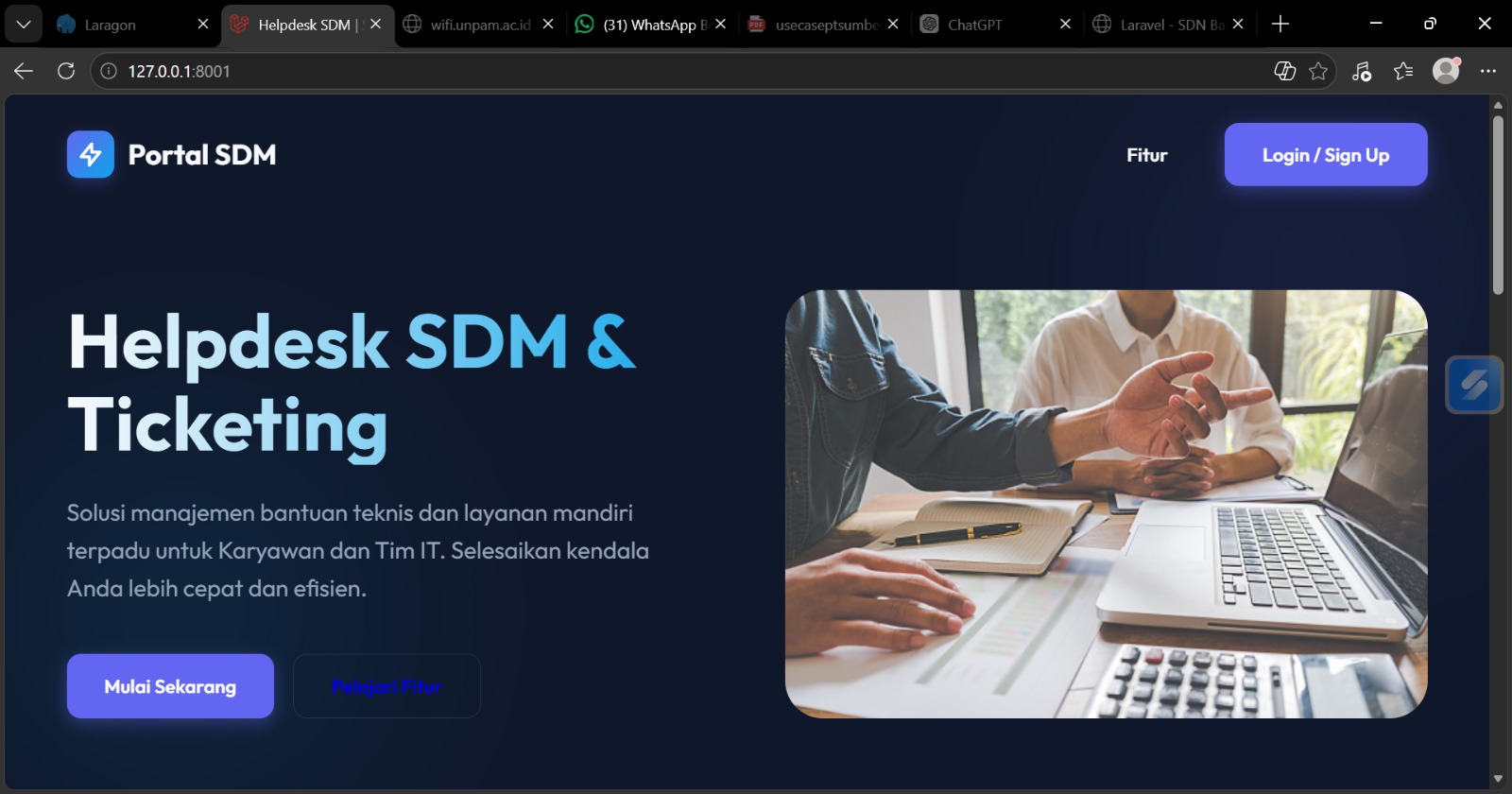Image resolution: width=1512 pixels, height=794 pixels.
Task: Open a new tab with plus icon
Action: (1280, 25)
